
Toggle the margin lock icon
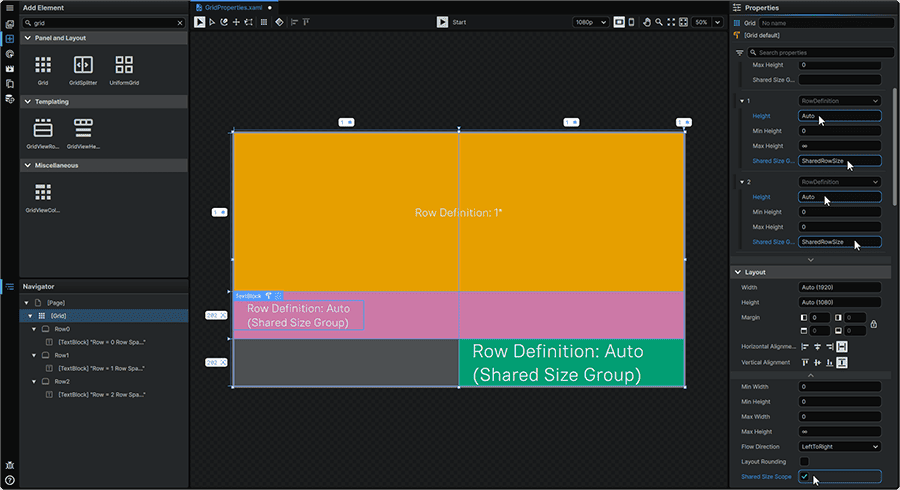tap(874, 324)
